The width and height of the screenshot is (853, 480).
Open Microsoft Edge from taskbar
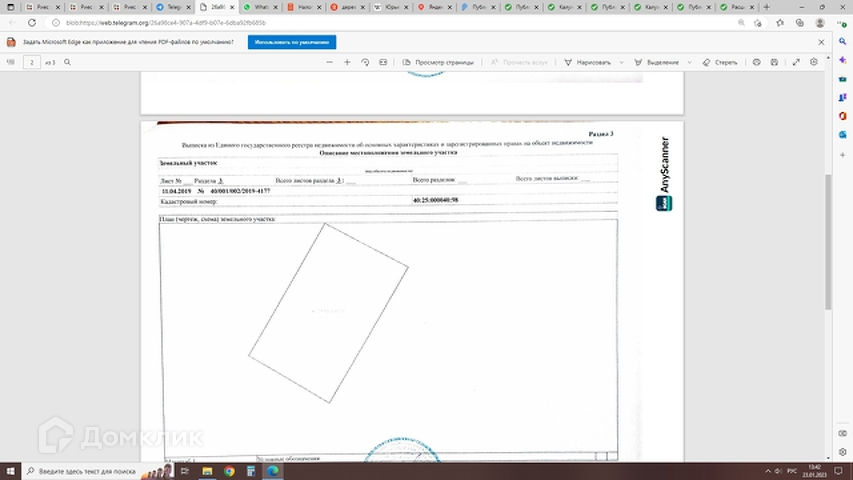click(x=273, y=471)
